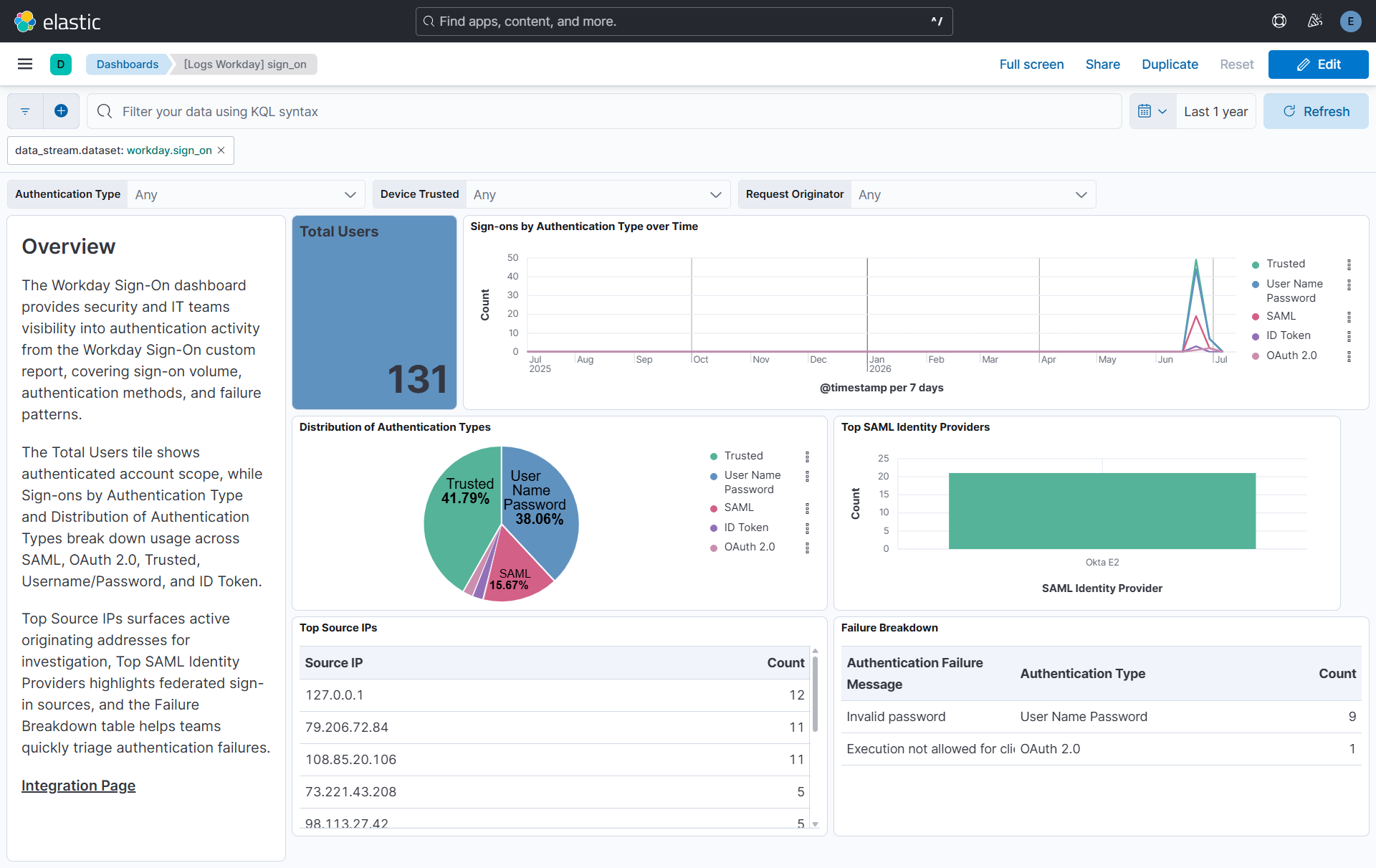Add a new filter with plus icon
The height and width of the screenshot is (868, 1376).
click(61, 111)
